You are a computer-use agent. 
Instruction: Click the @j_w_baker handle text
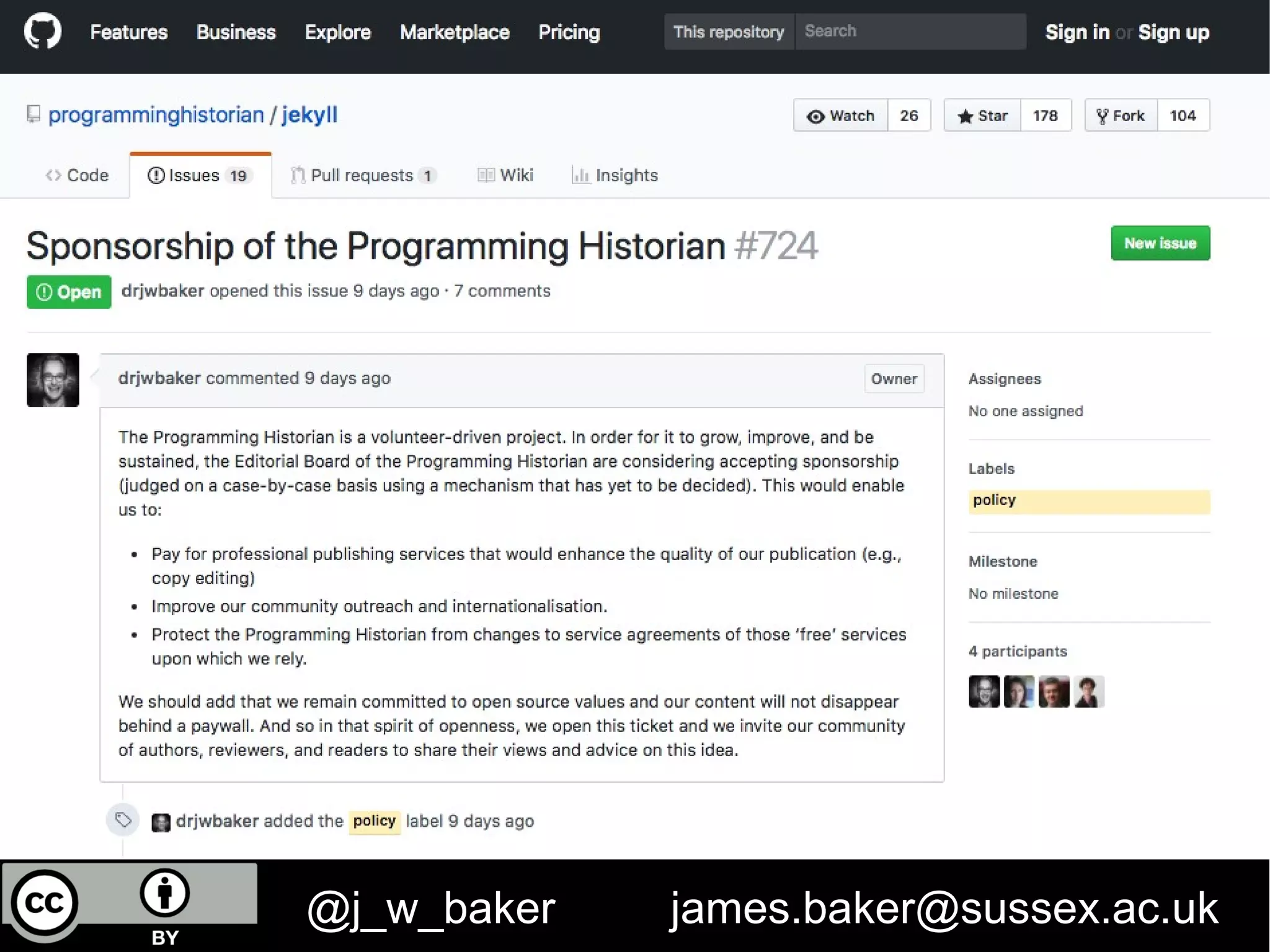point(431,909)
